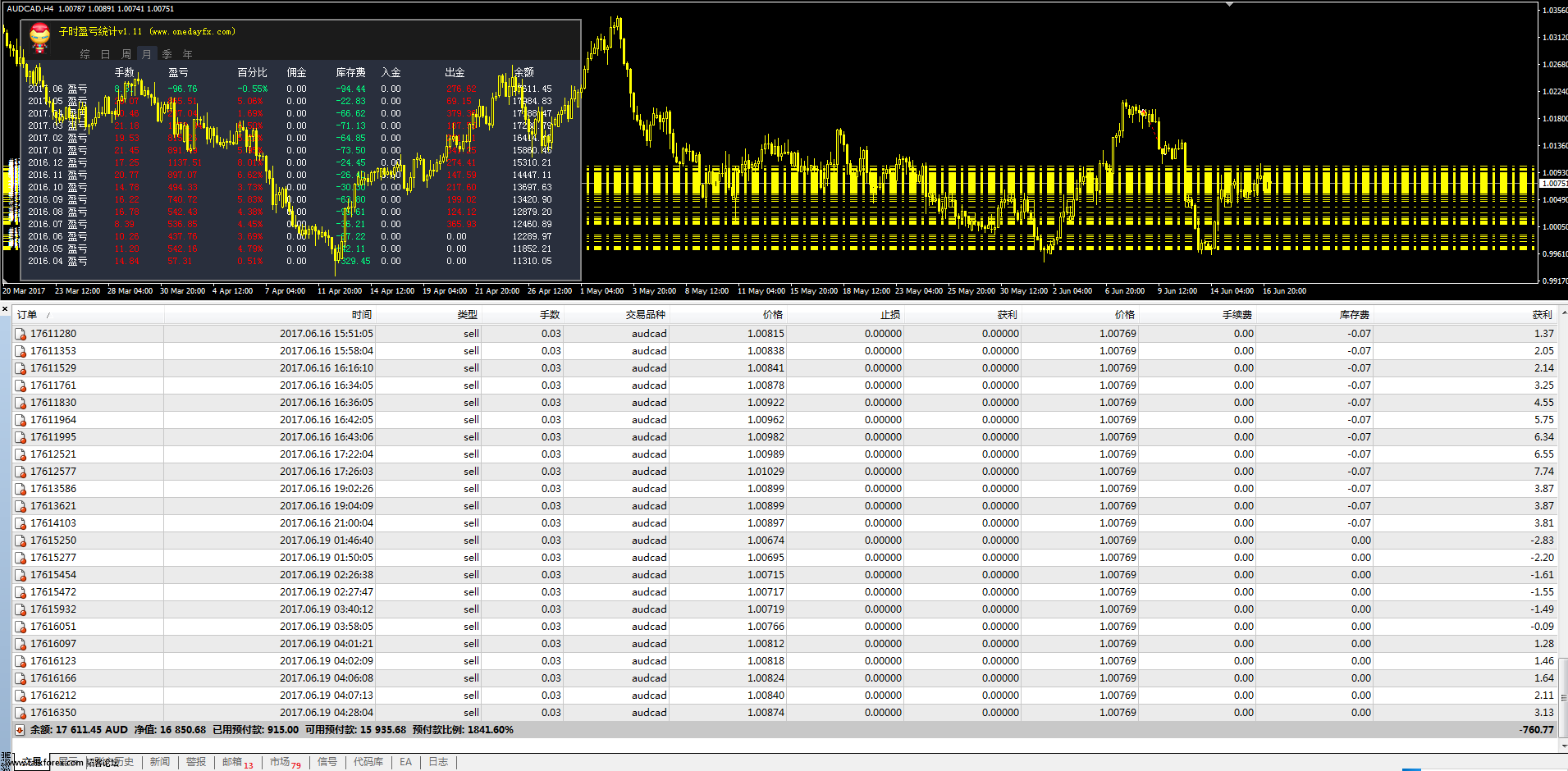The width and height of the screenshot is (1568, 771).
Task: Select the order icon next to 17613621
Action: pyautogui.click(x=21, y=506)
